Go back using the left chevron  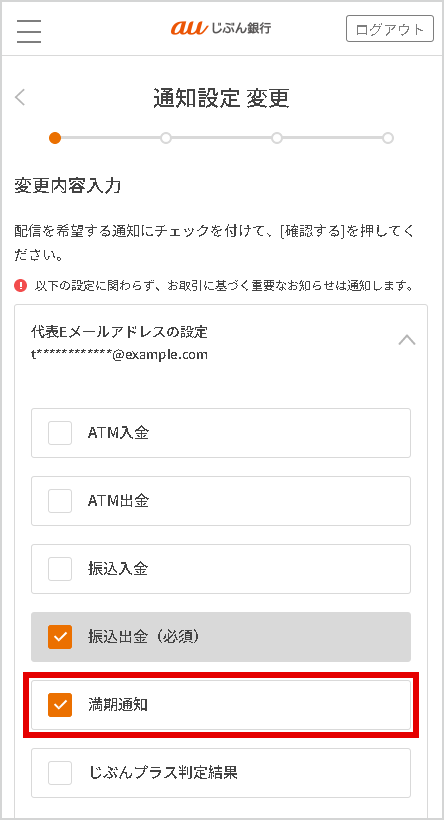(x=20, y=97)
